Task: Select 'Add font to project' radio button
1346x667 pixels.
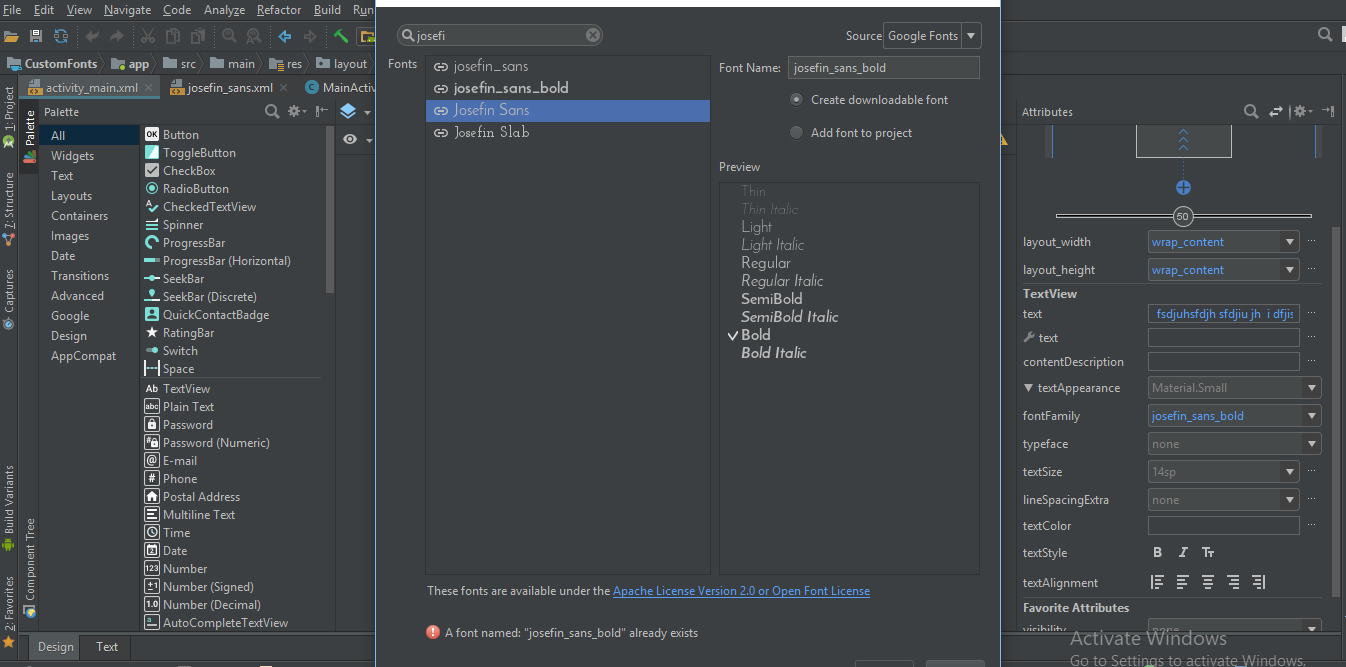Action: (796, 133)
